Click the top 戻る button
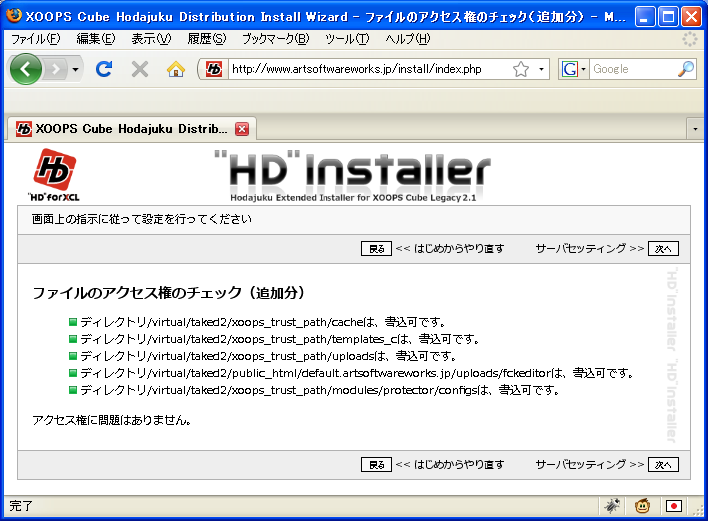This screenshot has height=521, width=708. 376,249
